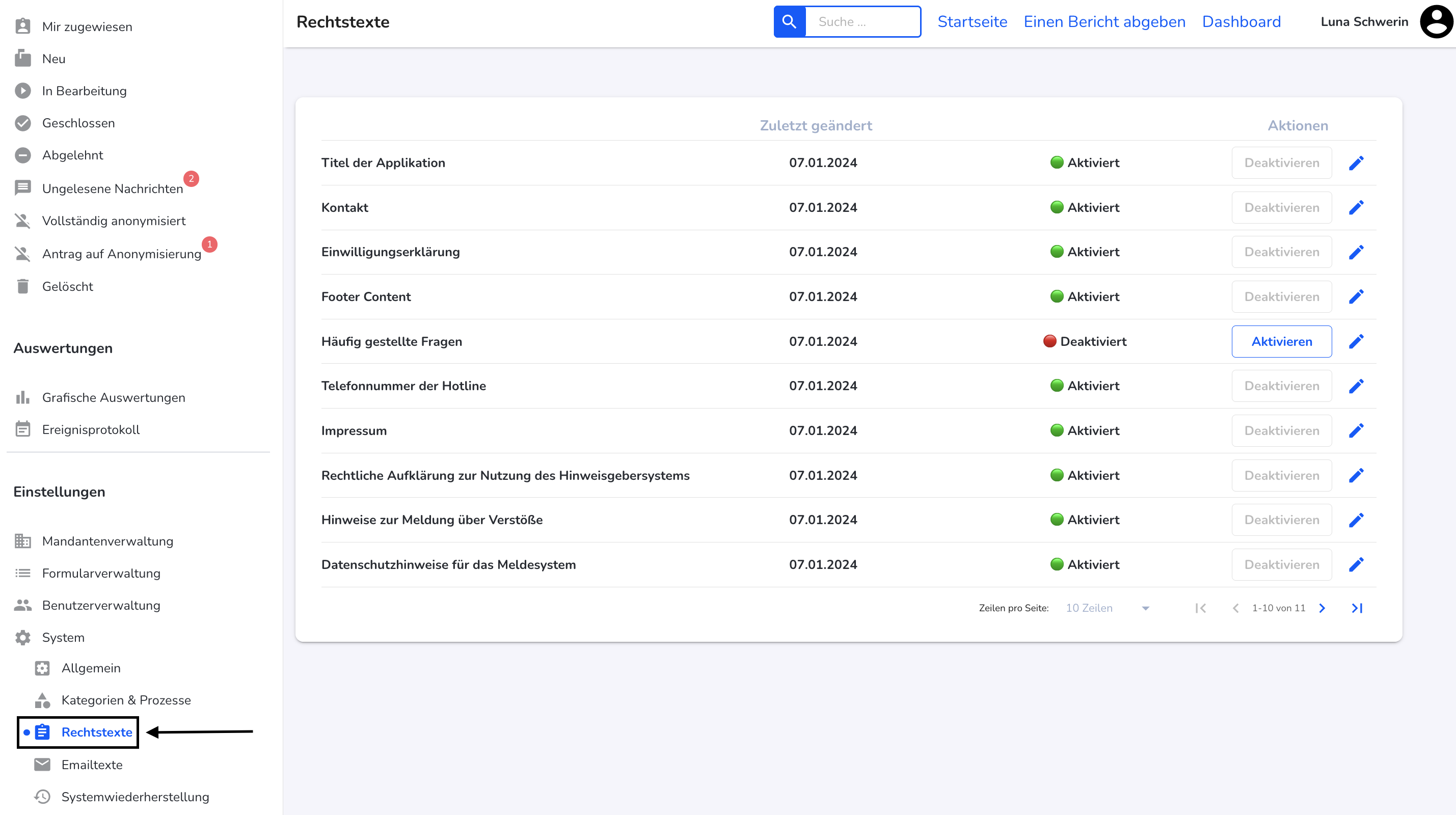
Task: Deactivate Titel der Applikation
Action: click(1281, 163)
